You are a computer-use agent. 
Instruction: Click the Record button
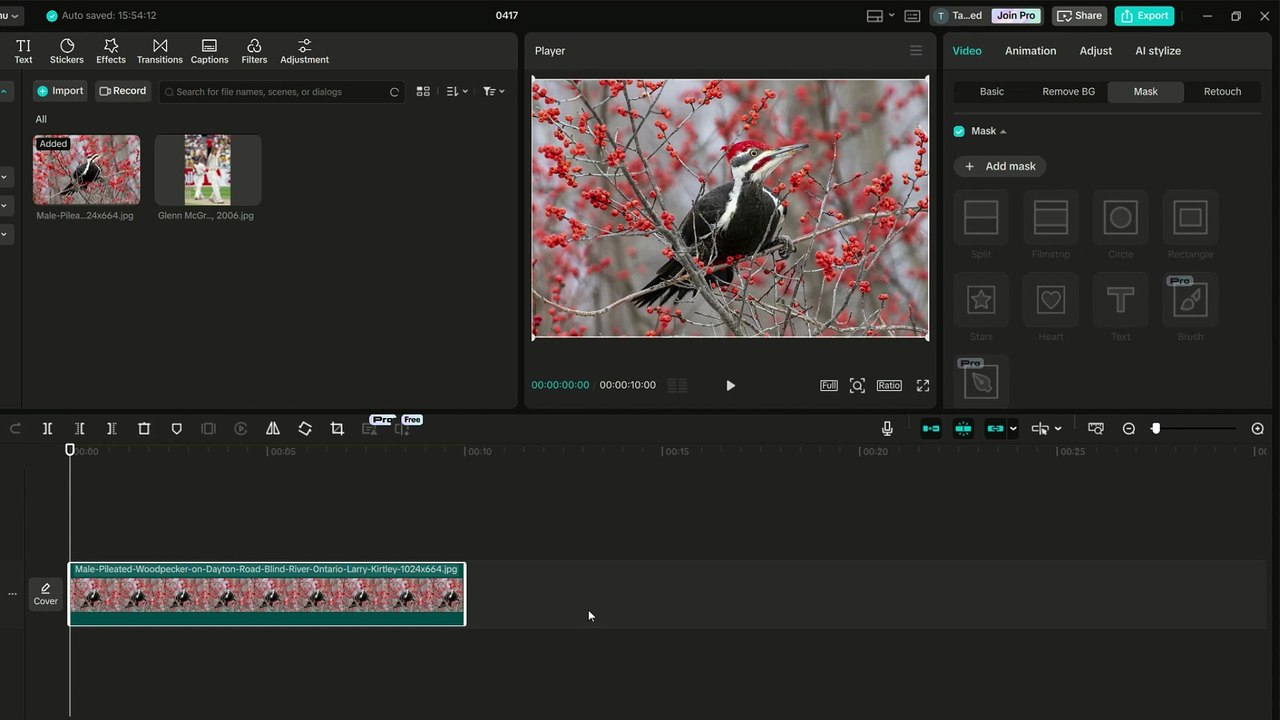[124, 91]
